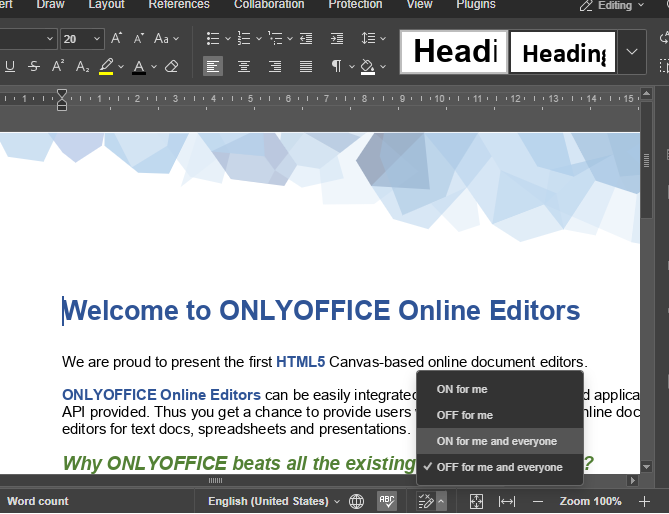Switch to the View tab

coord(419,5)
